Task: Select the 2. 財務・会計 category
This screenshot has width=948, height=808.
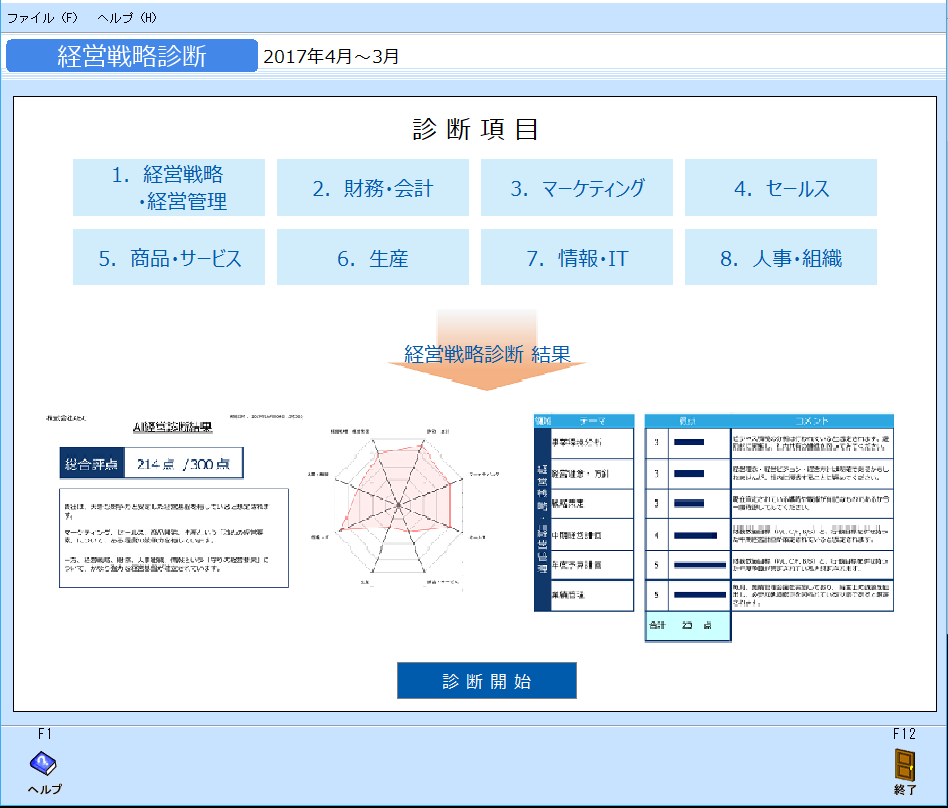Action: click(x=373, y=188)
